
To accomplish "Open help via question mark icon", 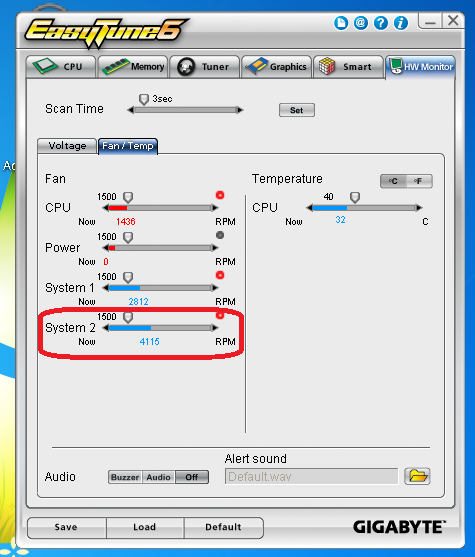I will tap(381, 23).
